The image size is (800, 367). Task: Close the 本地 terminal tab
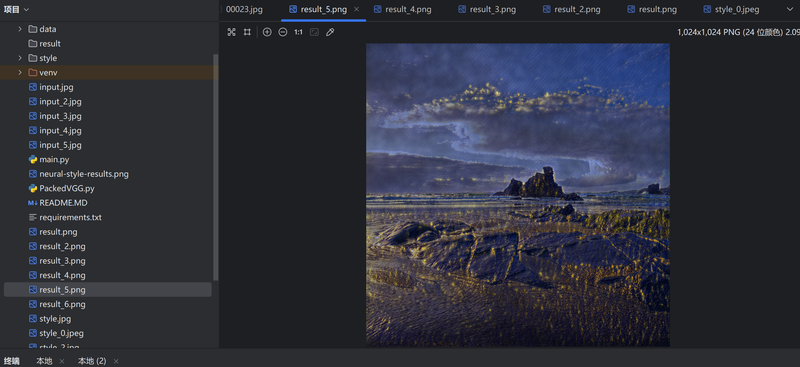click(62, 361)
